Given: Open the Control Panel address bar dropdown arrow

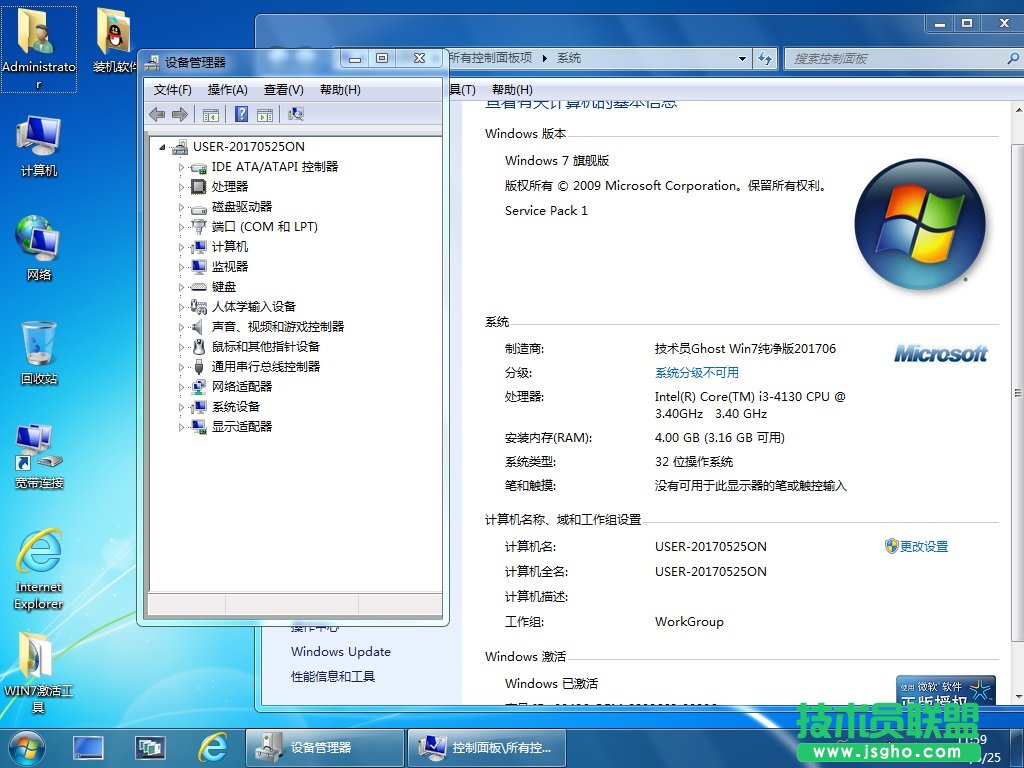Looking at the screenshot, I should pyautogui.click(x=743, y=59).
